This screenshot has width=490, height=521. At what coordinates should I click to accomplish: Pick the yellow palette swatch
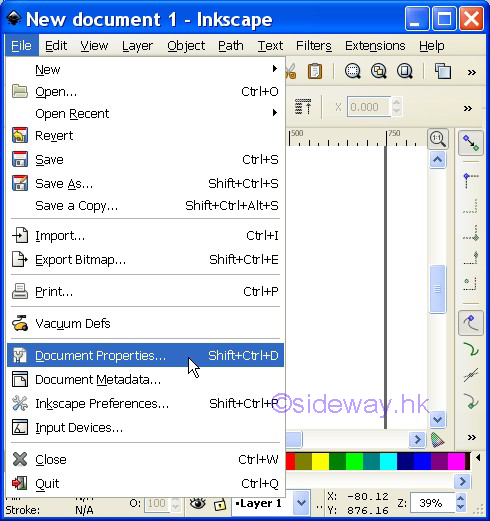coord(320,461)
